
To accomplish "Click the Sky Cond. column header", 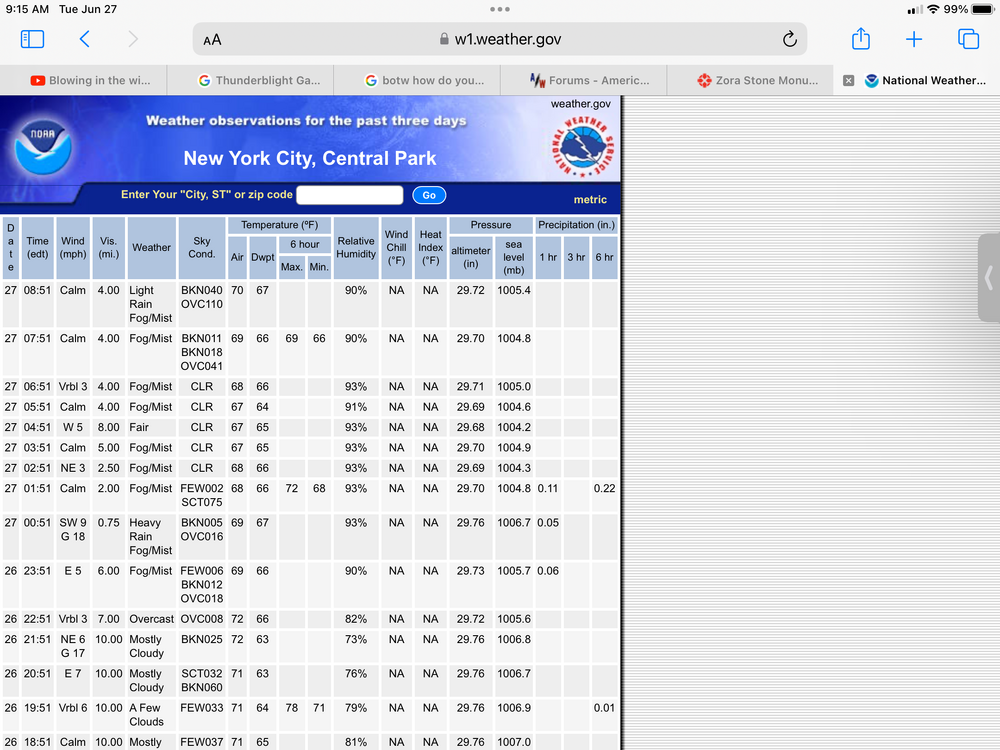I will click(202, 247).
